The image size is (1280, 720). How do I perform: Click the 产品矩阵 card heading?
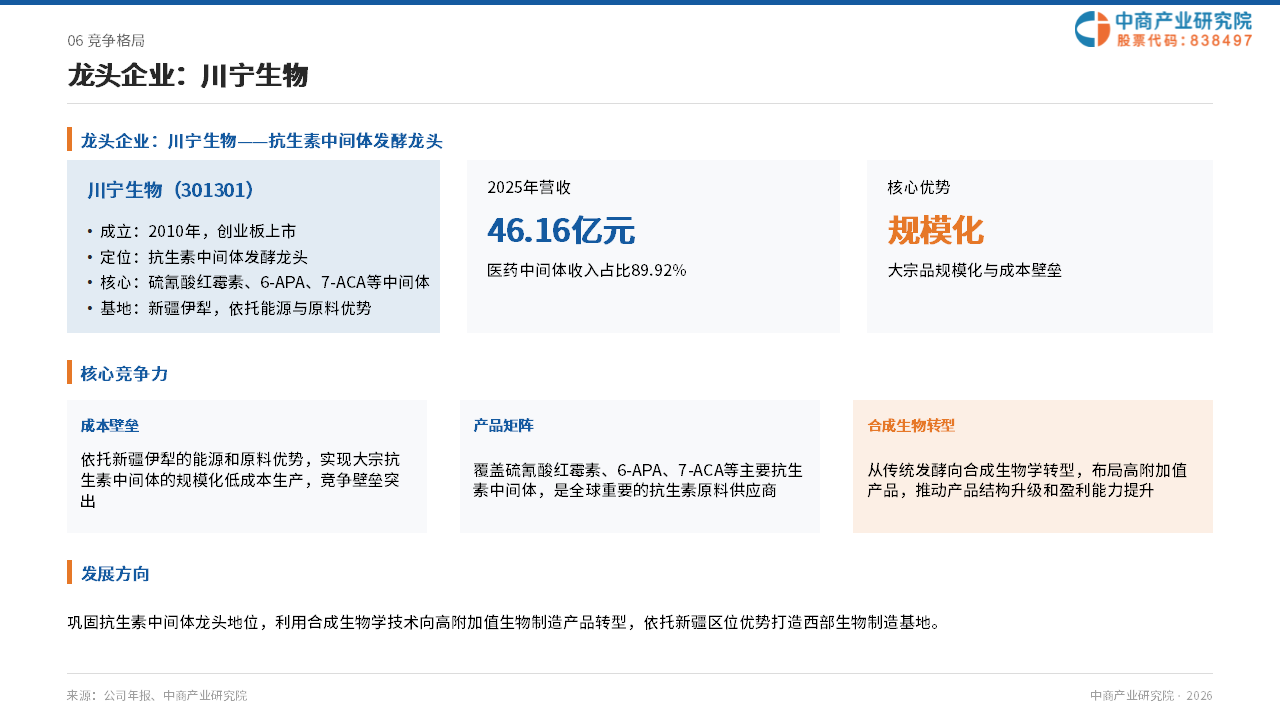click(503, 426)
